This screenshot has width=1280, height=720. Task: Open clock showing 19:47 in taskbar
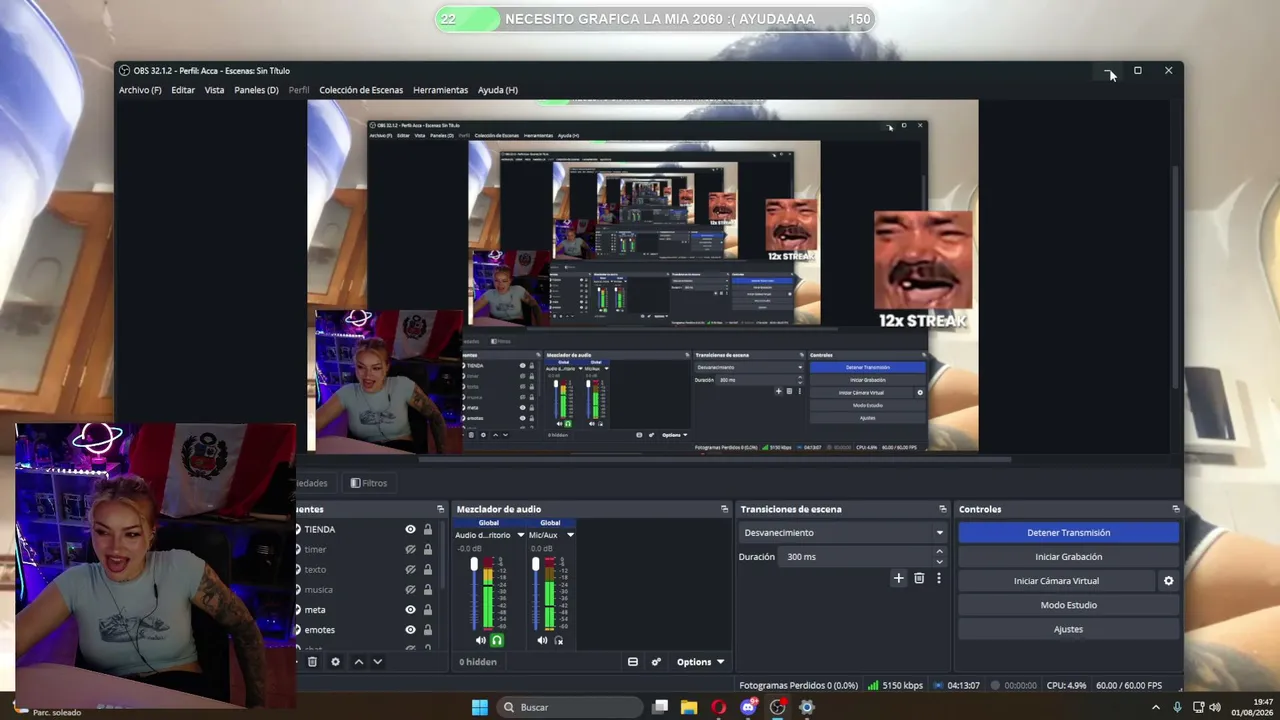pos(1251,707)
